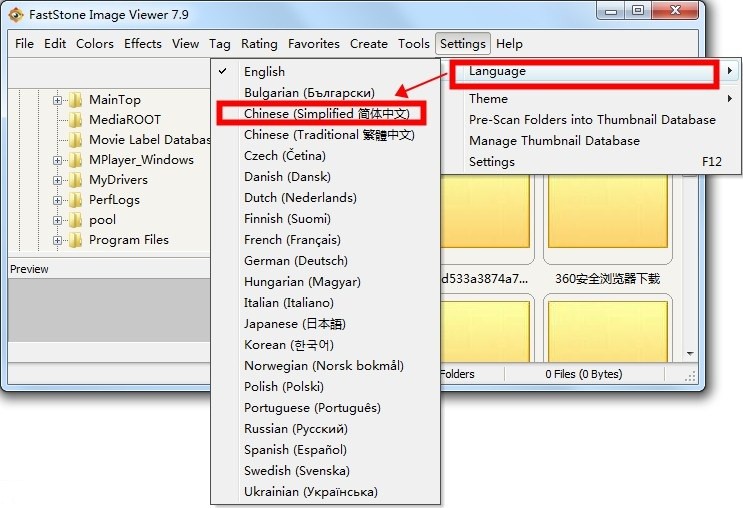Viewport: 743px width, 508px height.
Task: Choose Russian language
Action: point(325,429)
